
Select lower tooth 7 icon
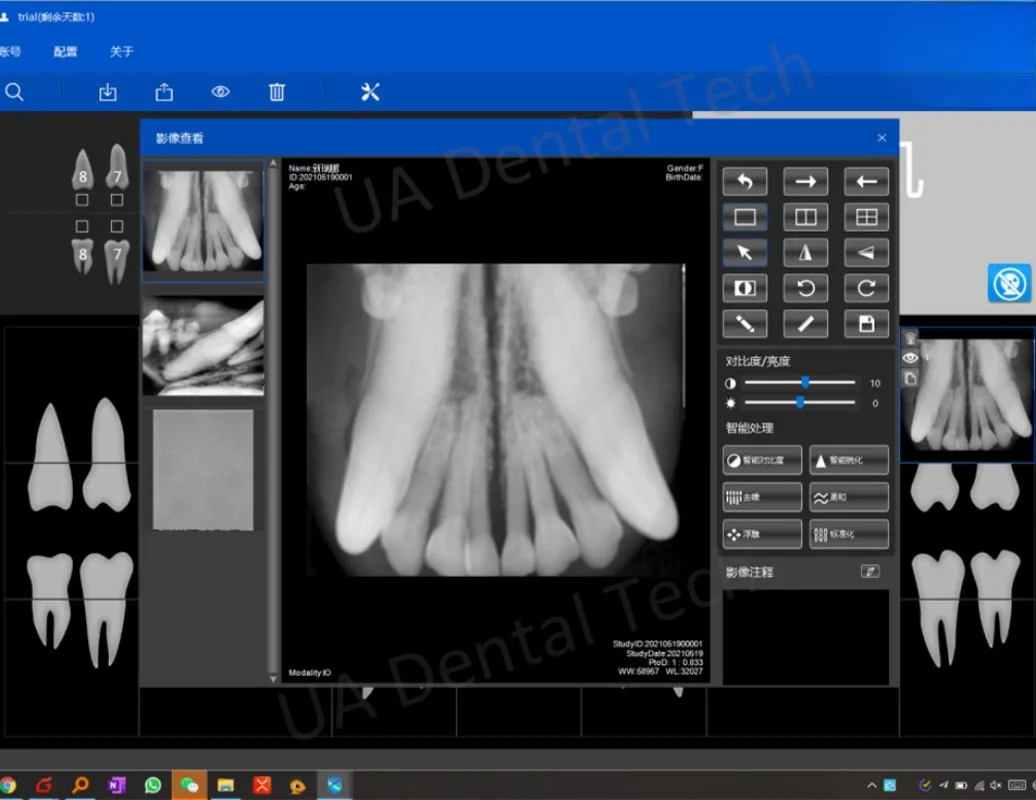(117, 260)
